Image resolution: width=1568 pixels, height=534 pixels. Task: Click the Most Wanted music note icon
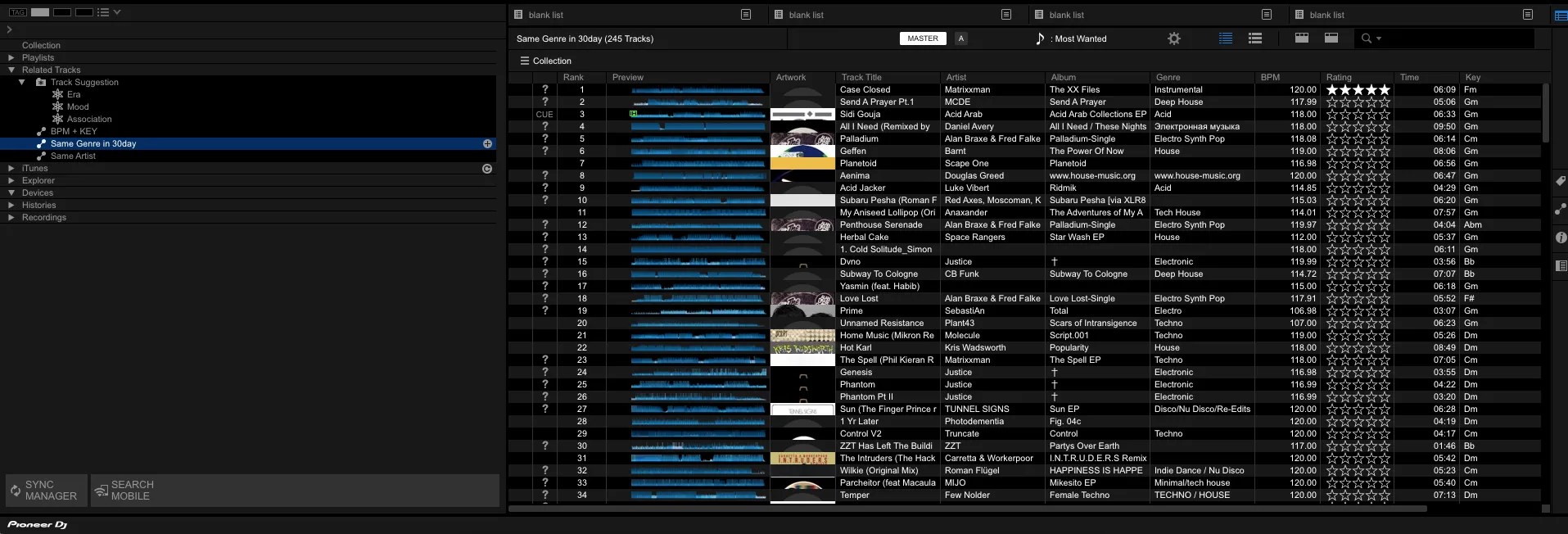[1040, 38]
